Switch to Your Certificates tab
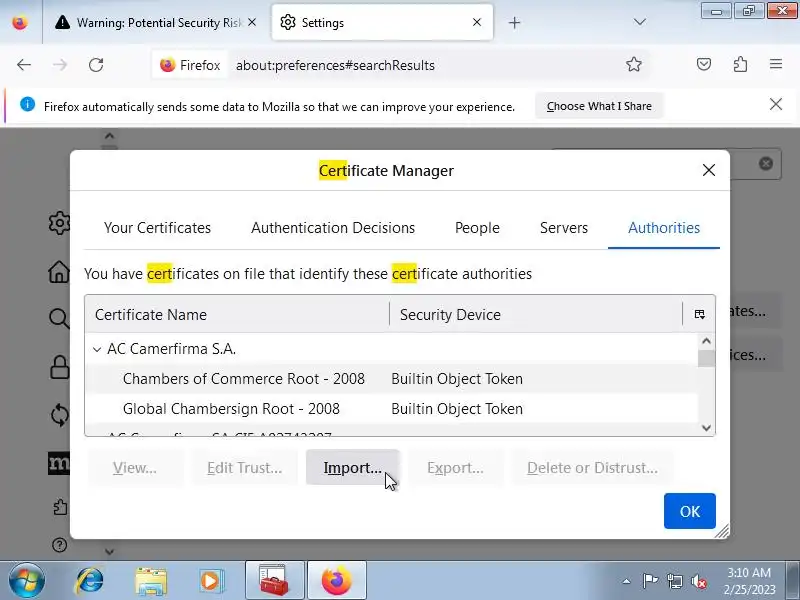Viewport: 800px width, 600px height. tap(157, 228)
